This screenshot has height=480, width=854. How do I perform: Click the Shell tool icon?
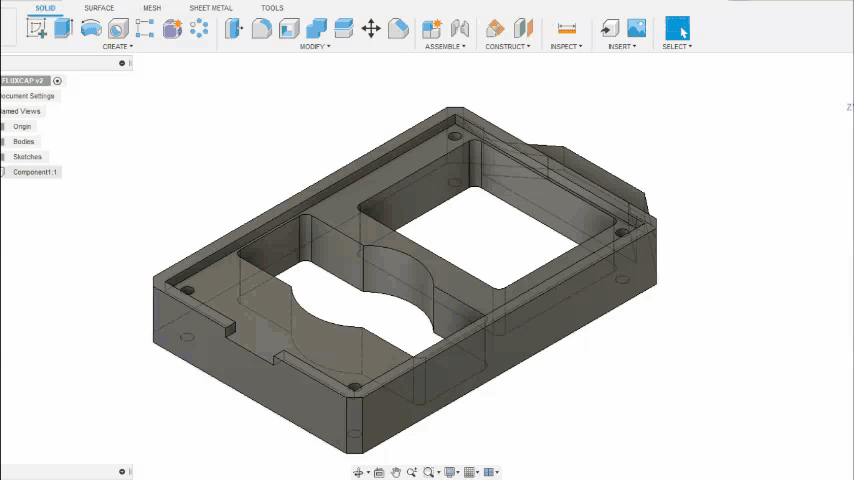[x=289, y=28]
